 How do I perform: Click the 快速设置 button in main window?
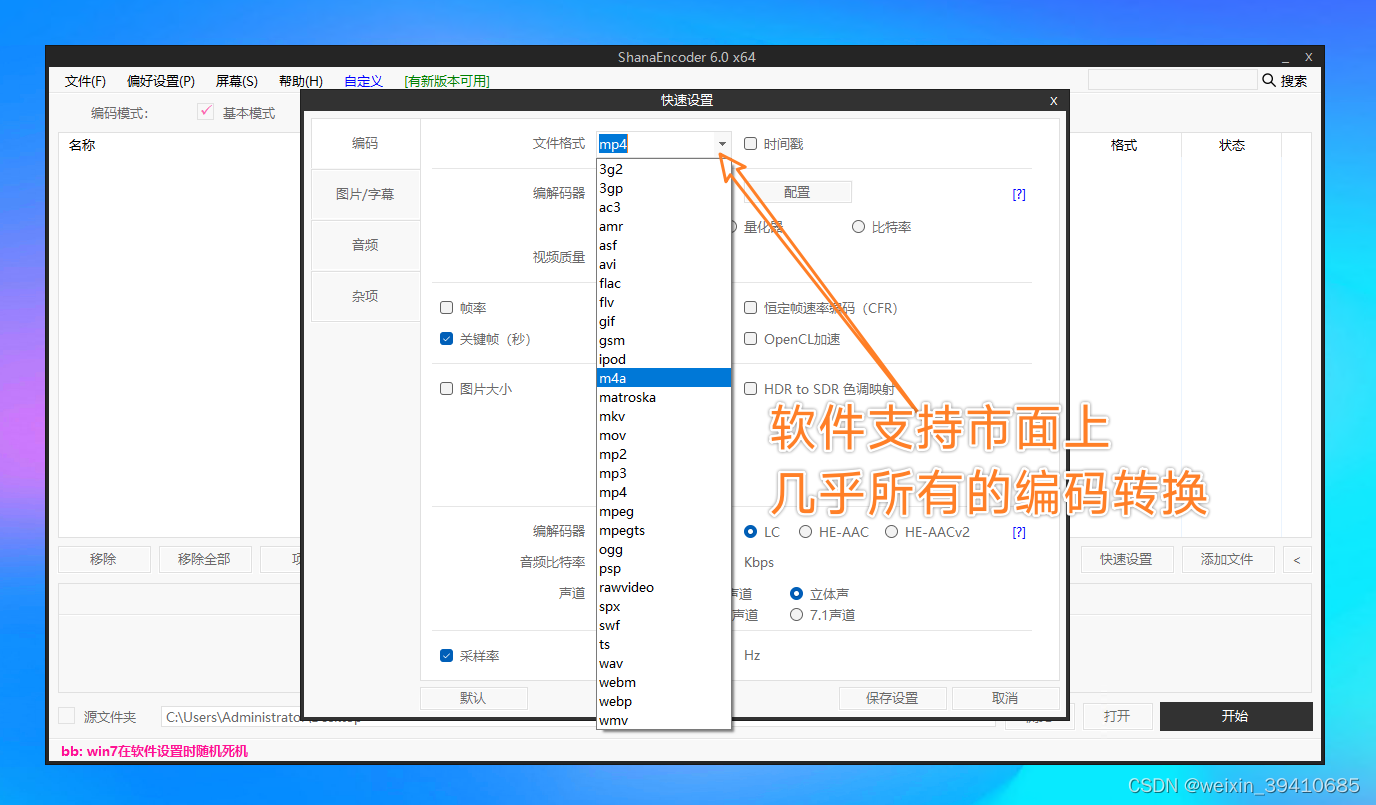(1126, 559)
